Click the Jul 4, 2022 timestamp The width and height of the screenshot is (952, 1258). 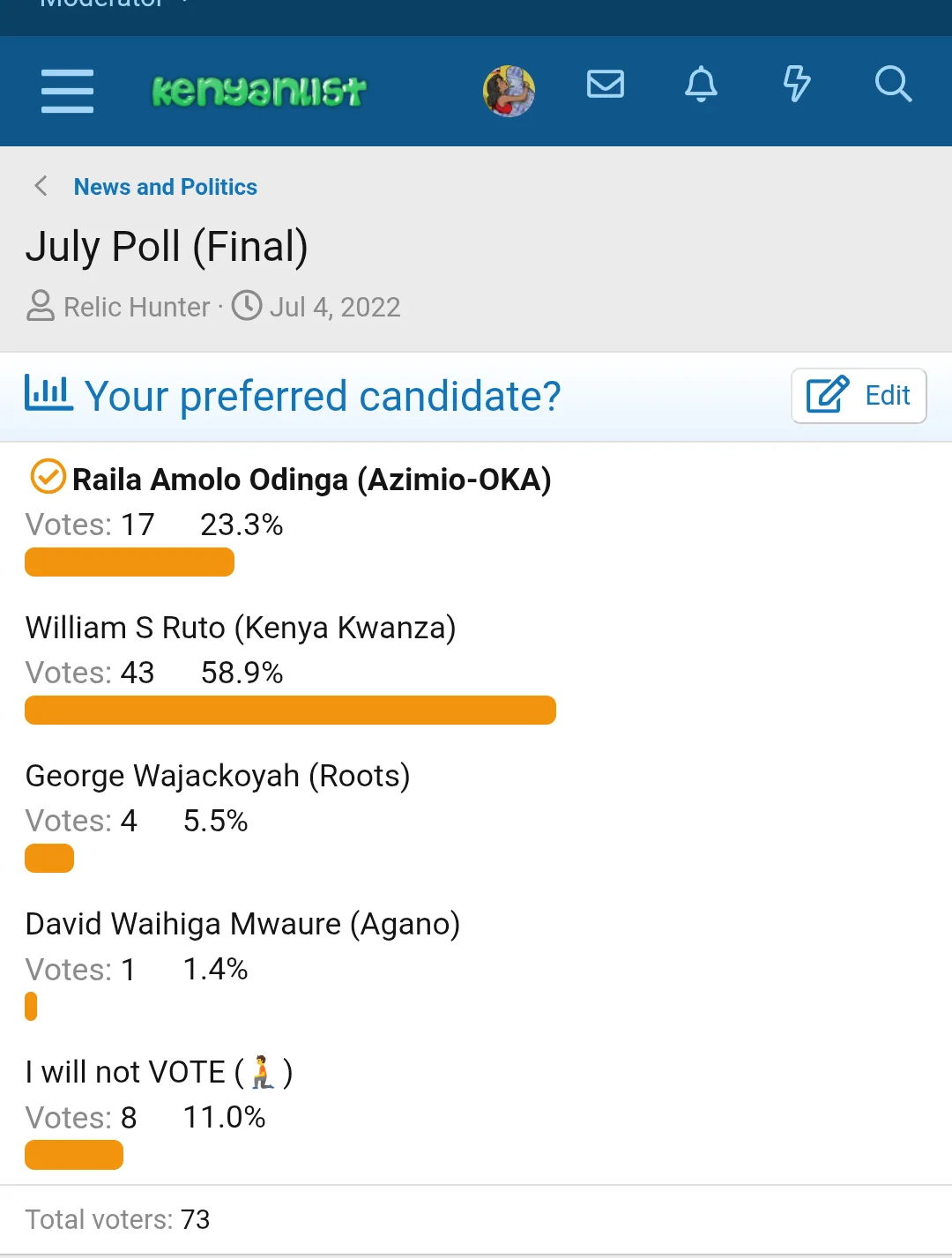(335, 307)
